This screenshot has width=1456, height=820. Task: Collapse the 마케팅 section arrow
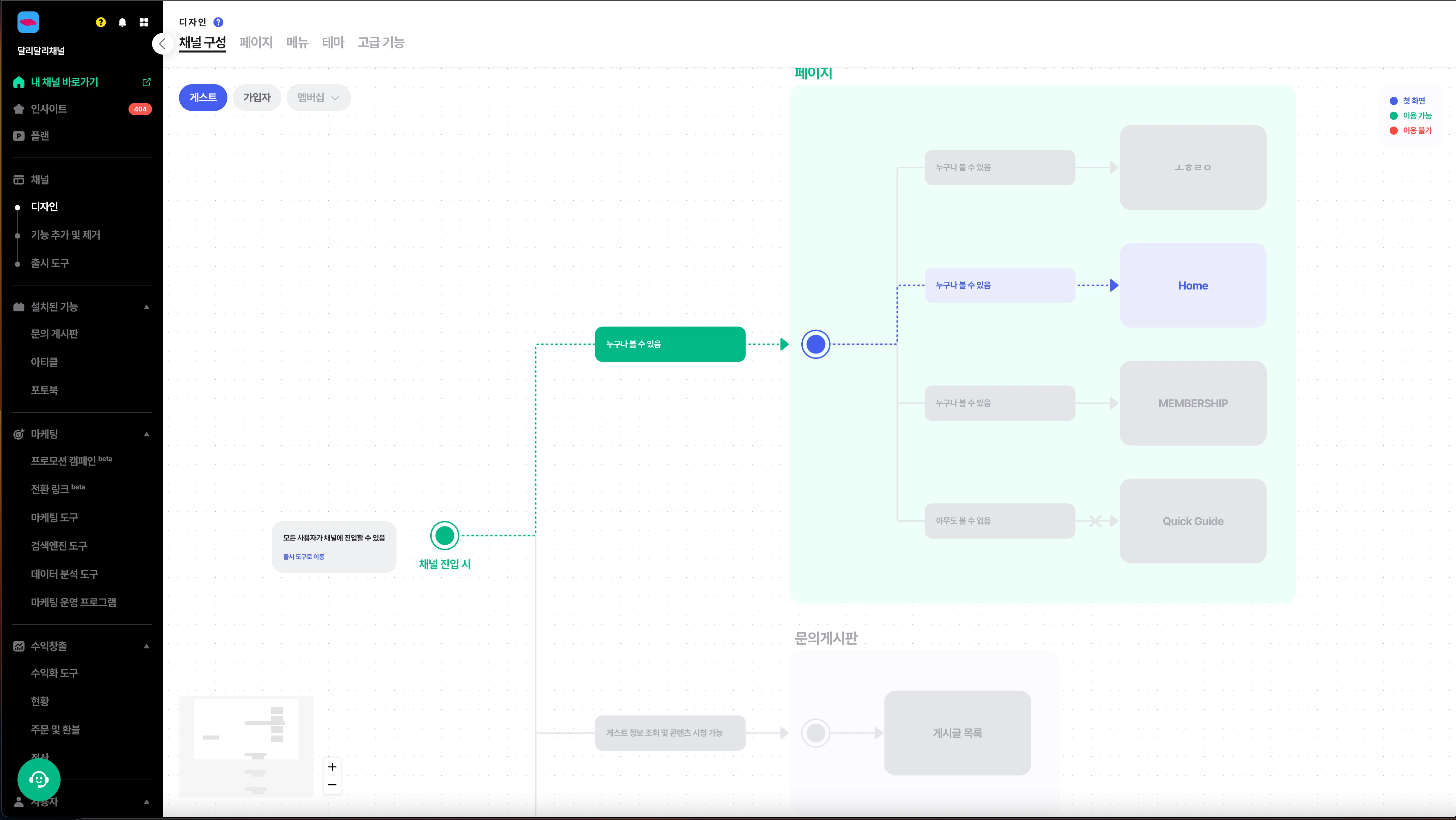tap(146, 434)
